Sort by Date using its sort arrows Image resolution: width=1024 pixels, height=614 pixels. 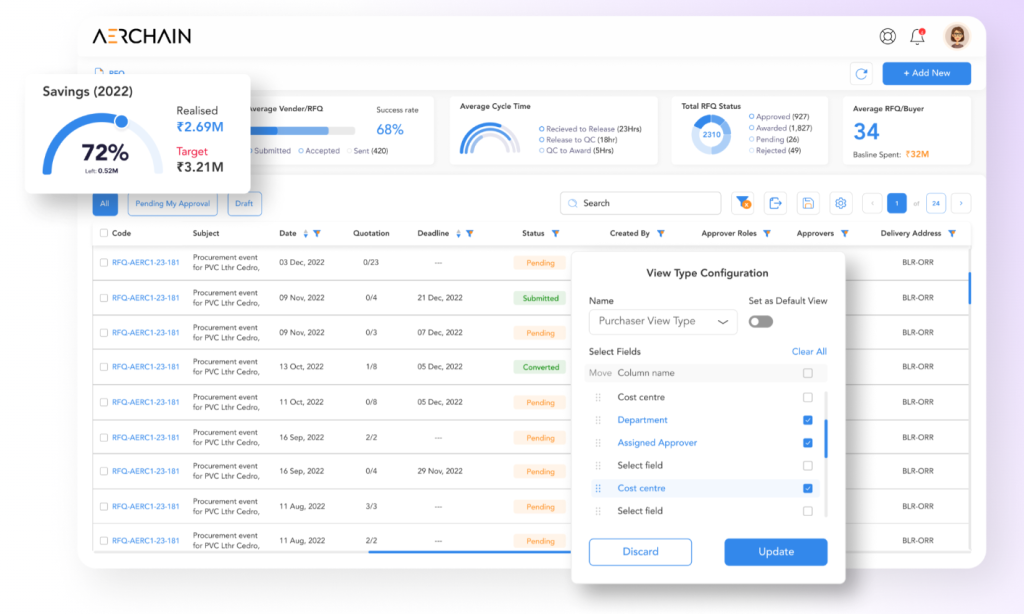[x=305, y=232]
